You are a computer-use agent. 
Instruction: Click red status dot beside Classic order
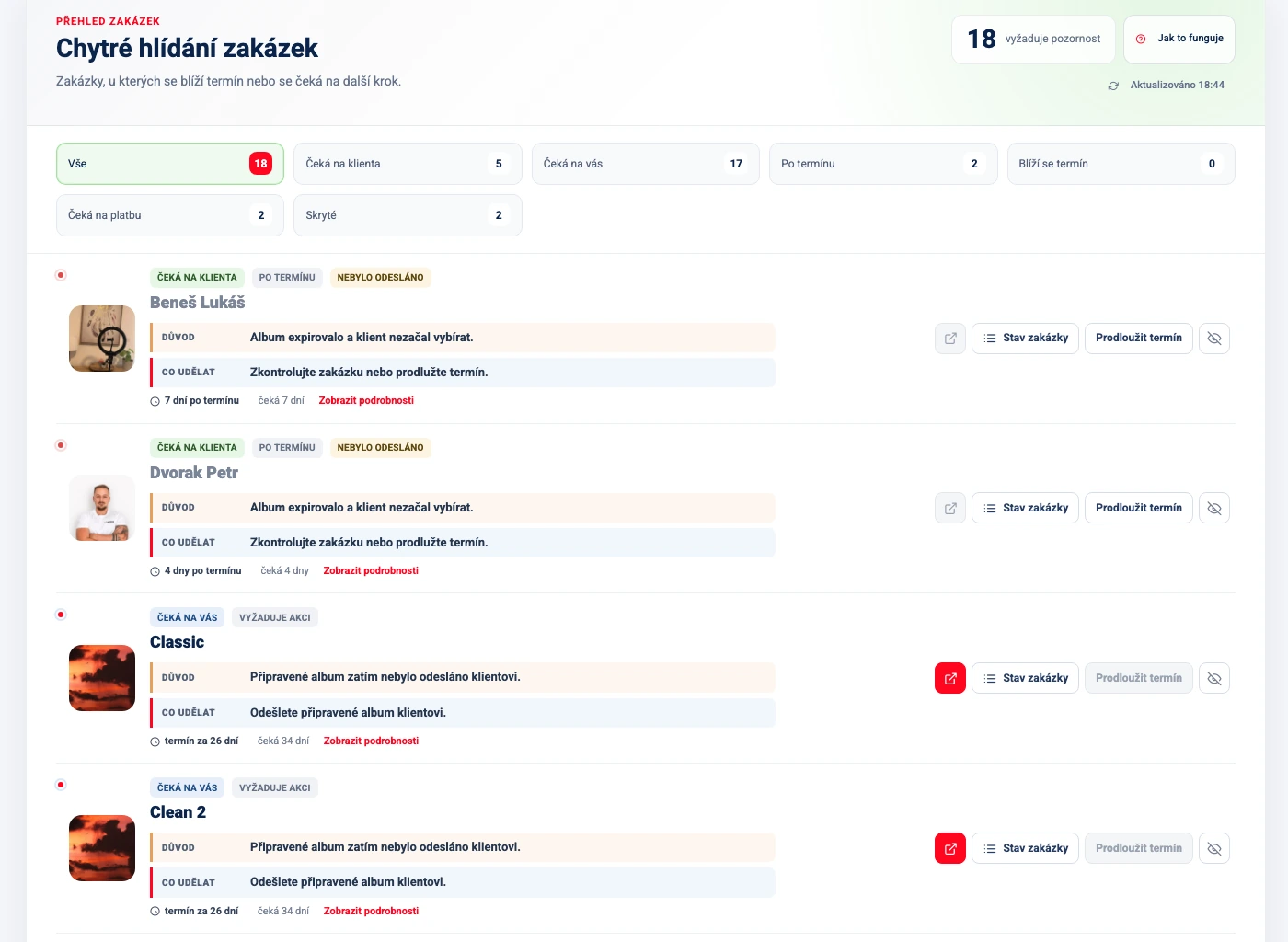click(61, 615)
